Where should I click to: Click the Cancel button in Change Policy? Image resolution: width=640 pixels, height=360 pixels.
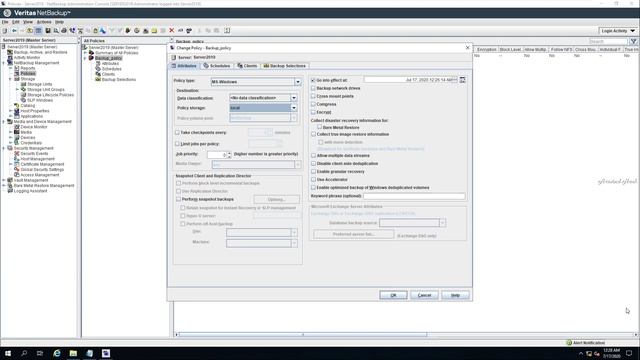(424, 295)
